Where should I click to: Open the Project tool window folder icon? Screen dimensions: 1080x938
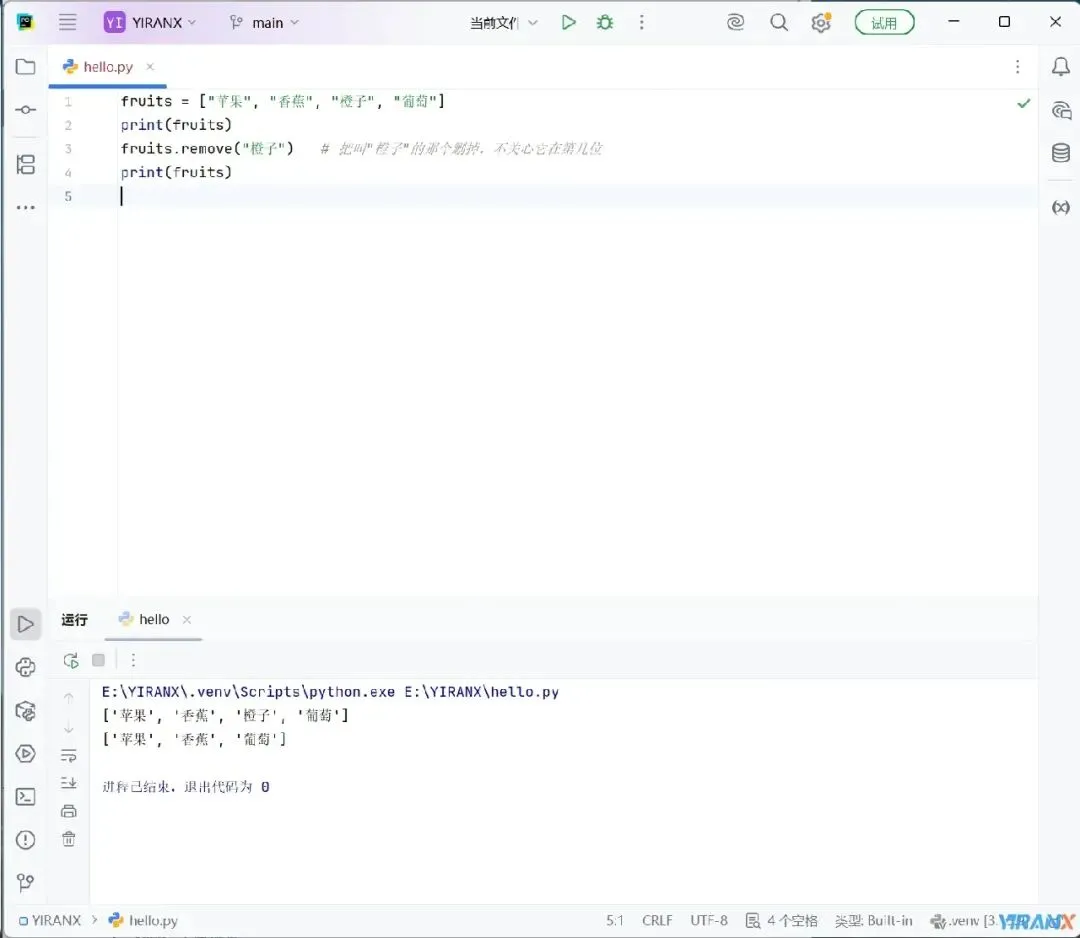pos(25,67)
